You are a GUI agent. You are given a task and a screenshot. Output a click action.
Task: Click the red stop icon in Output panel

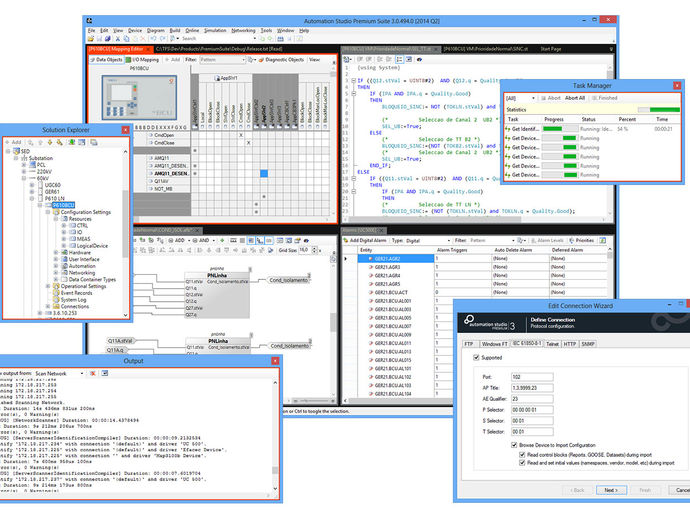(93, 373)
